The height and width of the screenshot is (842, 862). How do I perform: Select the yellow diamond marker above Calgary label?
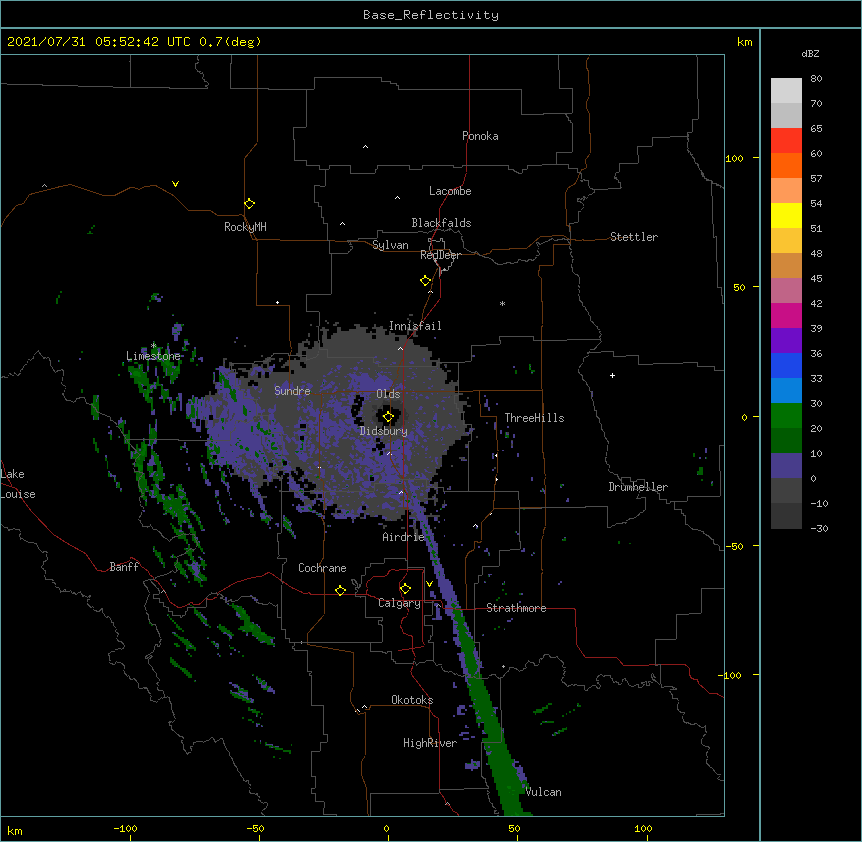tap(405, 589)
